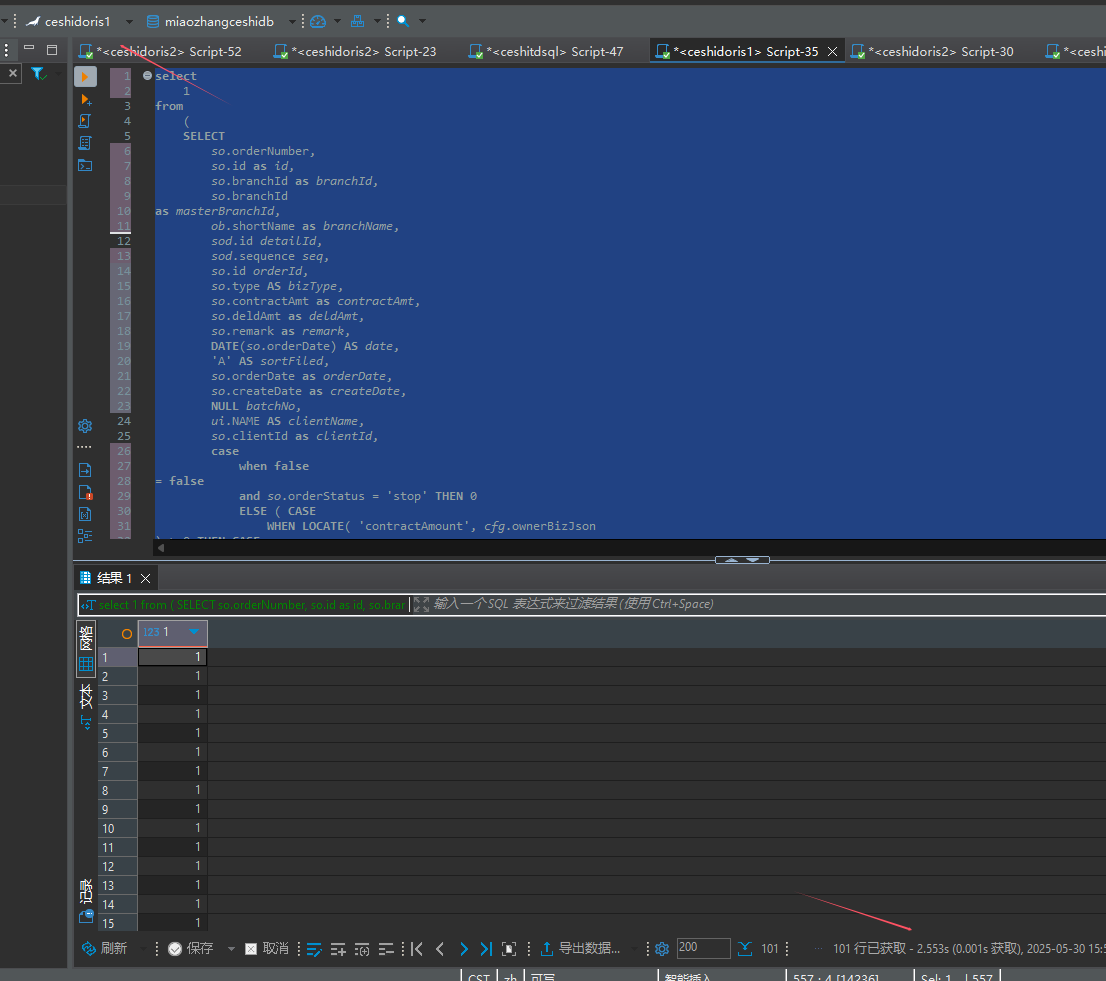Duplicate current row in result toolbar

coord(362,949)
